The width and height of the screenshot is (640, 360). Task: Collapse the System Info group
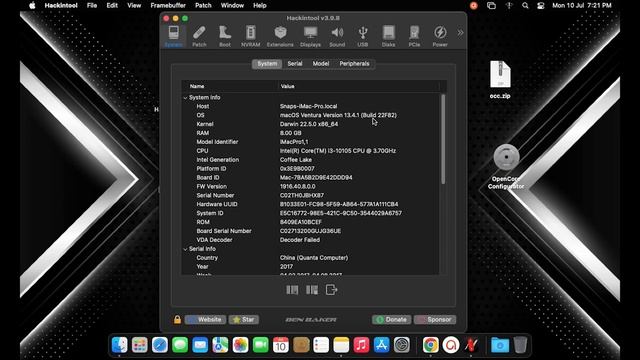[x=185, y=98]
